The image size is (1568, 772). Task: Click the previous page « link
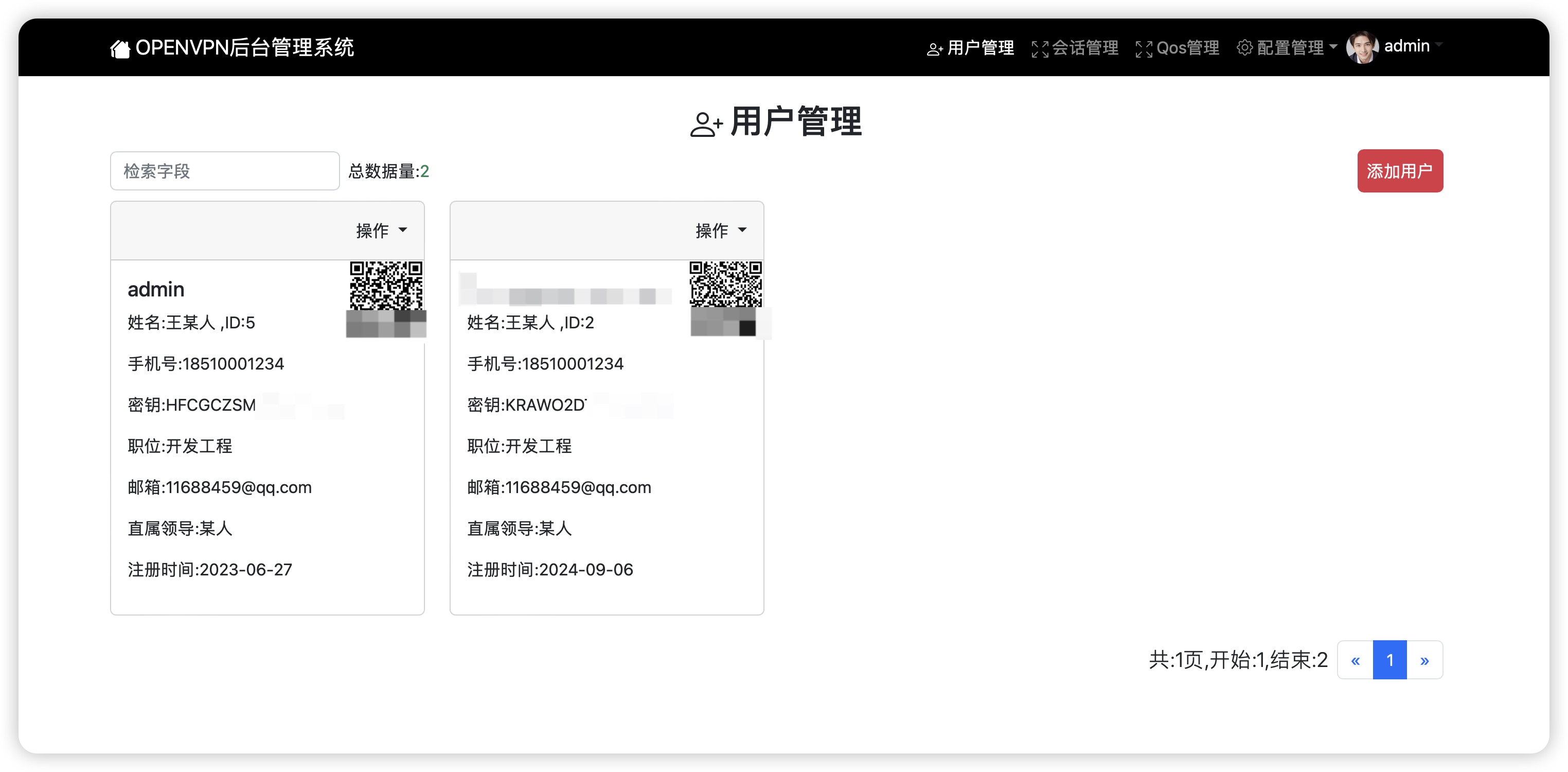tap(1355, 660)
